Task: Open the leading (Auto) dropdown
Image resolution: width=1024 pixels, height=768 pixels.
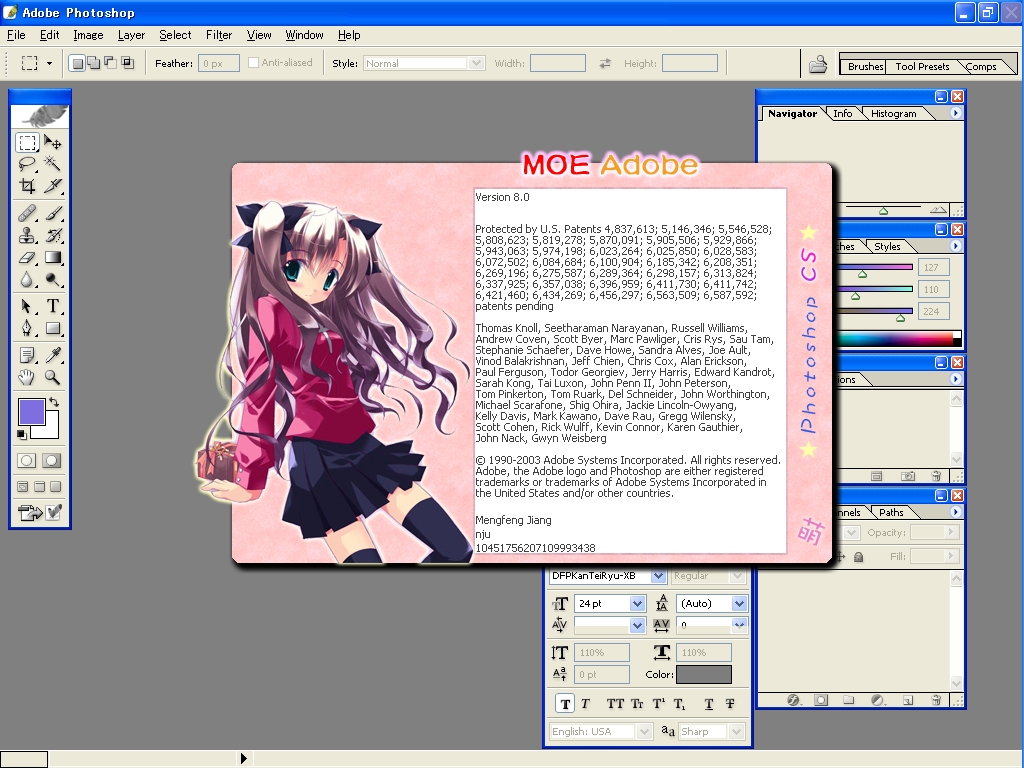Action: 739,604
